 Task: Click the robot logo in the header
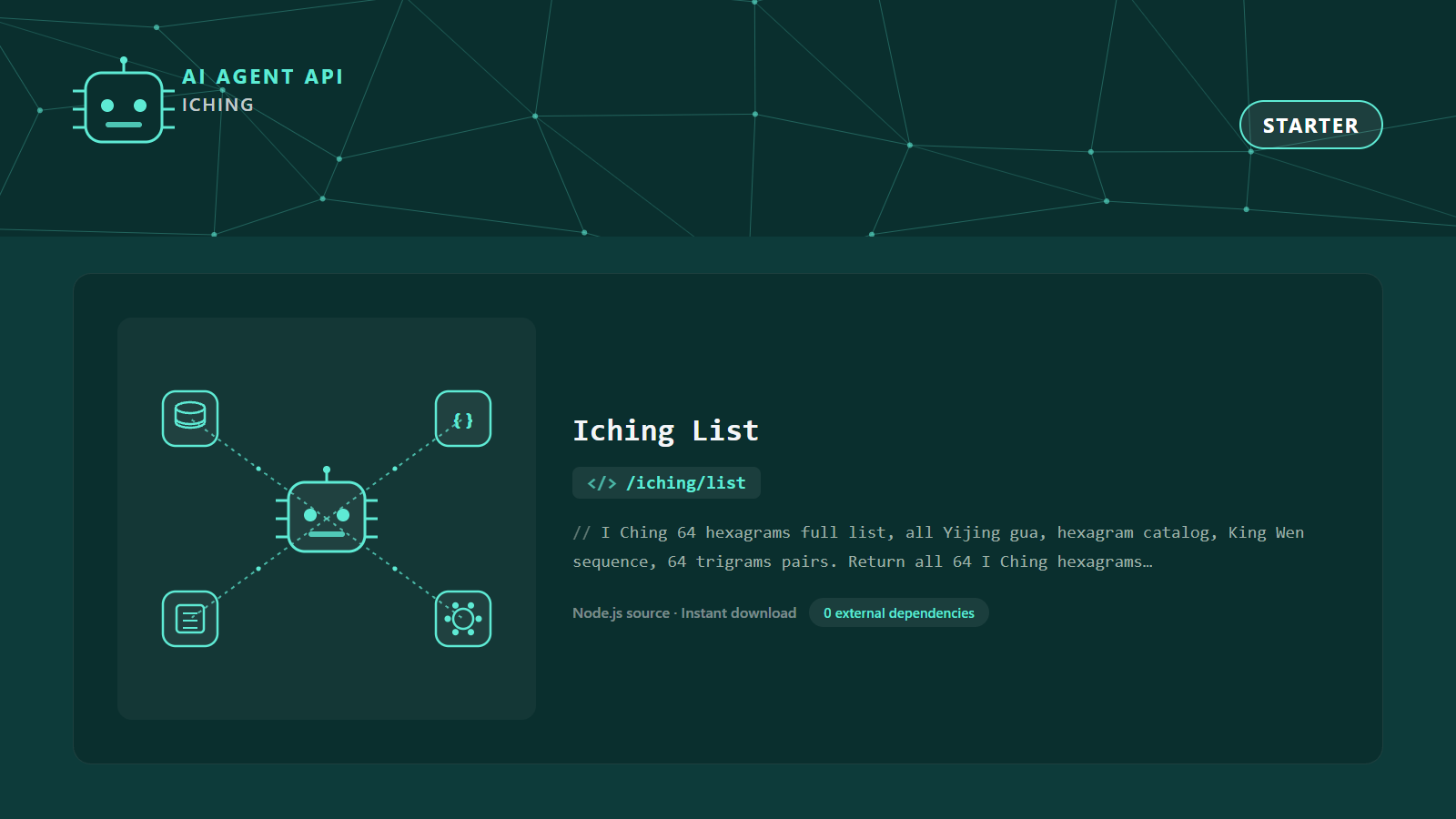[124, 101]
